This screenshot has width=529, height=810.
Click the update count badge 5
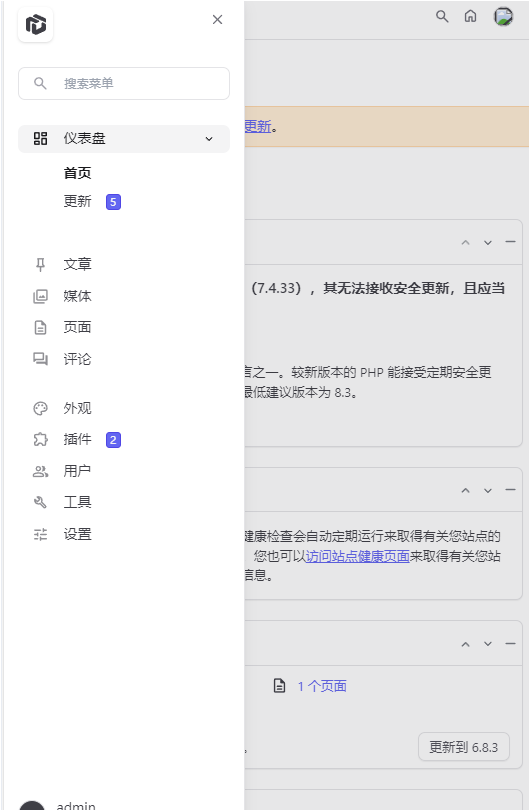(113, 202)
